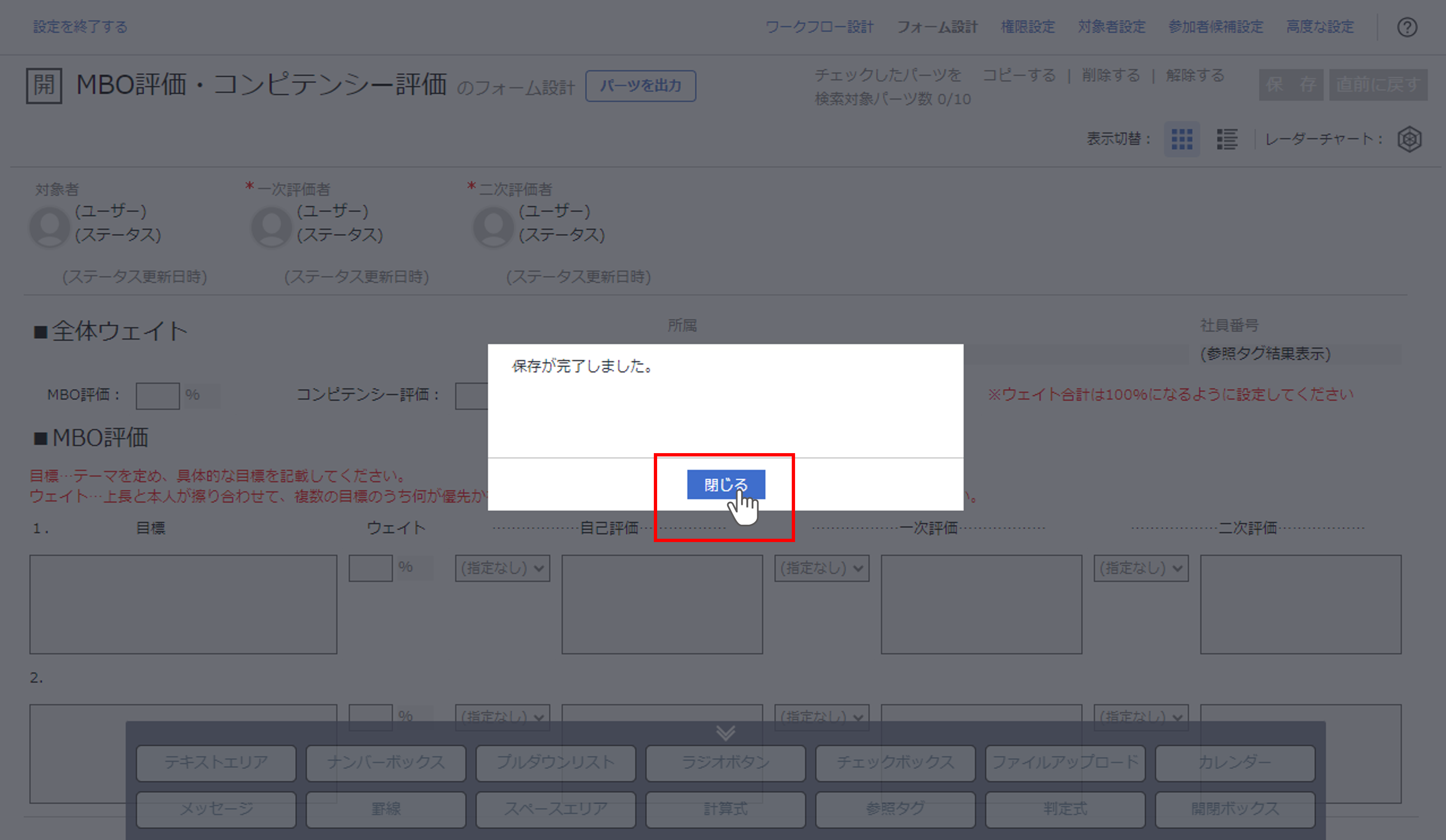Open goal 1 二次評価 rating dropdown
Image resolution: width=1446 pixels, height=840 pixels.
pos(1141,568)
